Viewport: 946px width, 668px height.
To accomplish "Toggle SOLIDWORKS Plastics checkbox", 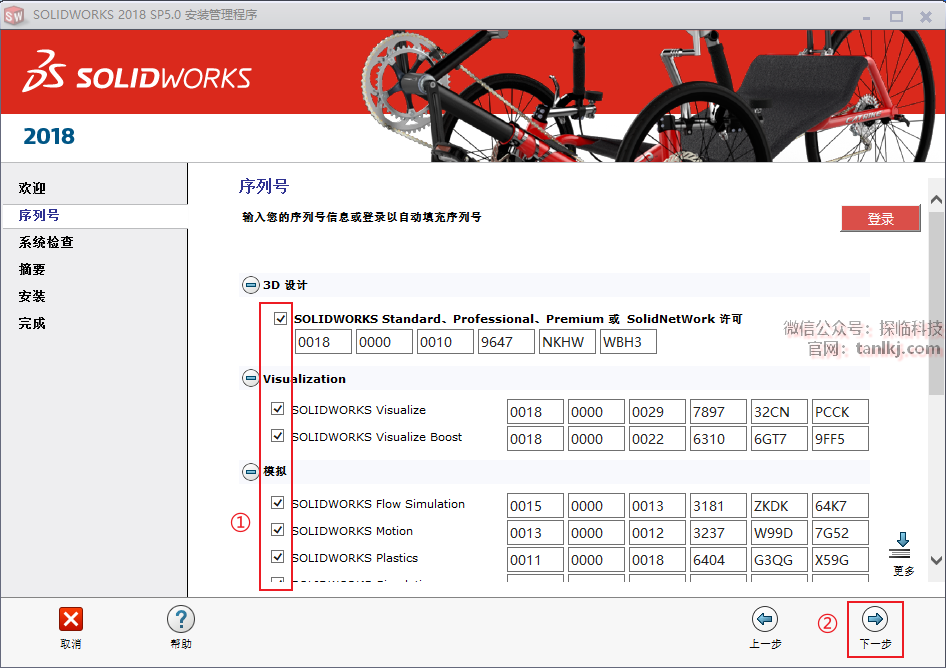I will pos(278,556).
